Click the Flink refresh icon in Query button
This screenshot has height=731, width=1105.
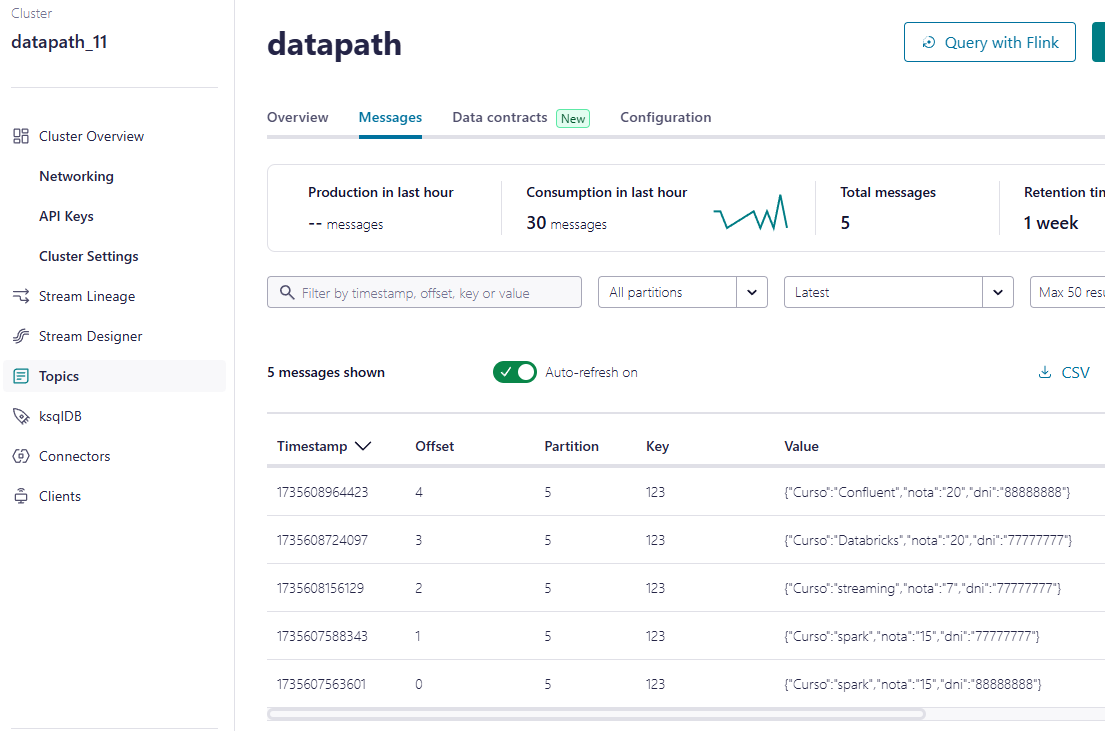(929, 42)
